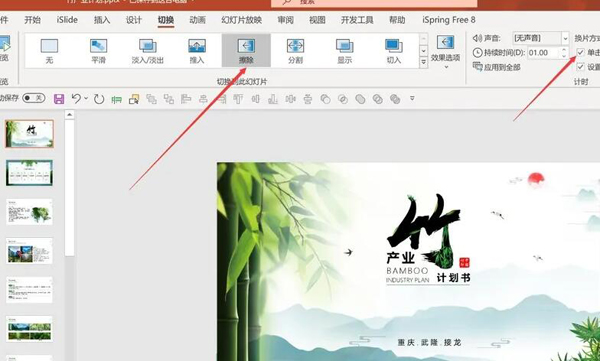Toggle the 设置 auto-advance checkbox
Viewport: 600px width, 361px height.
coord(580,67)
